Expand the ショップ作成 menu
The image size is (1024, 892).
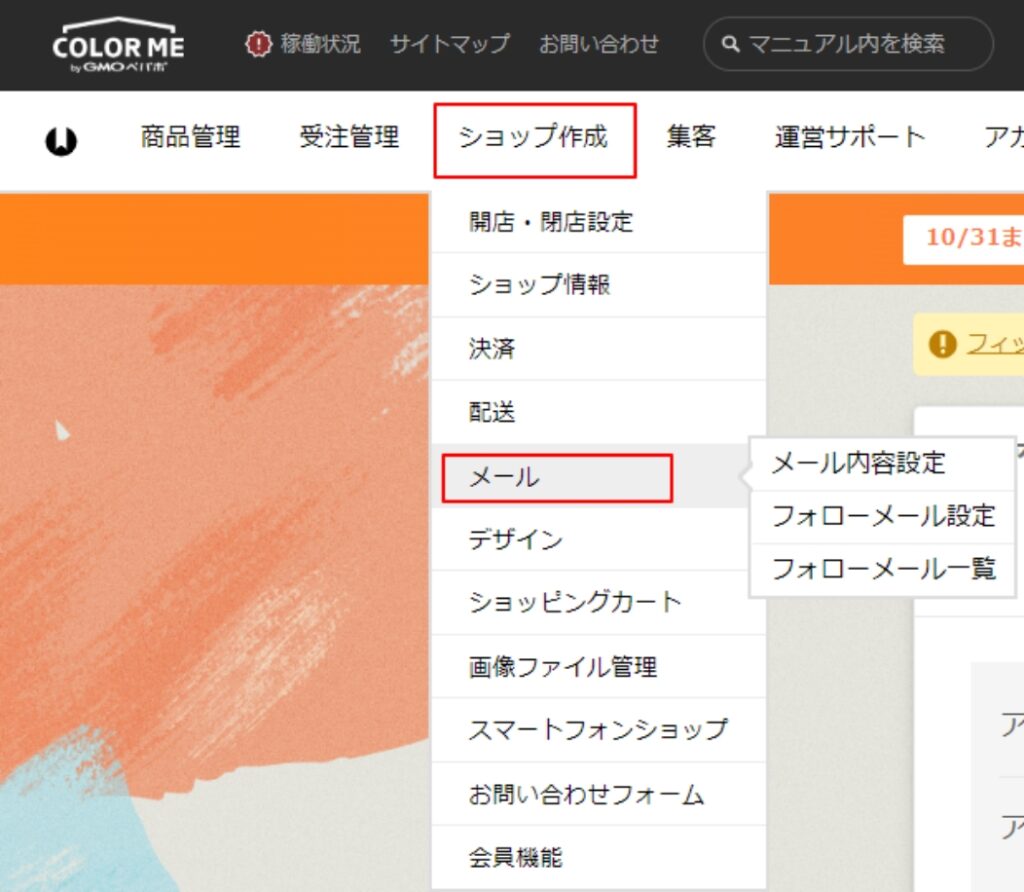[534, 138]
